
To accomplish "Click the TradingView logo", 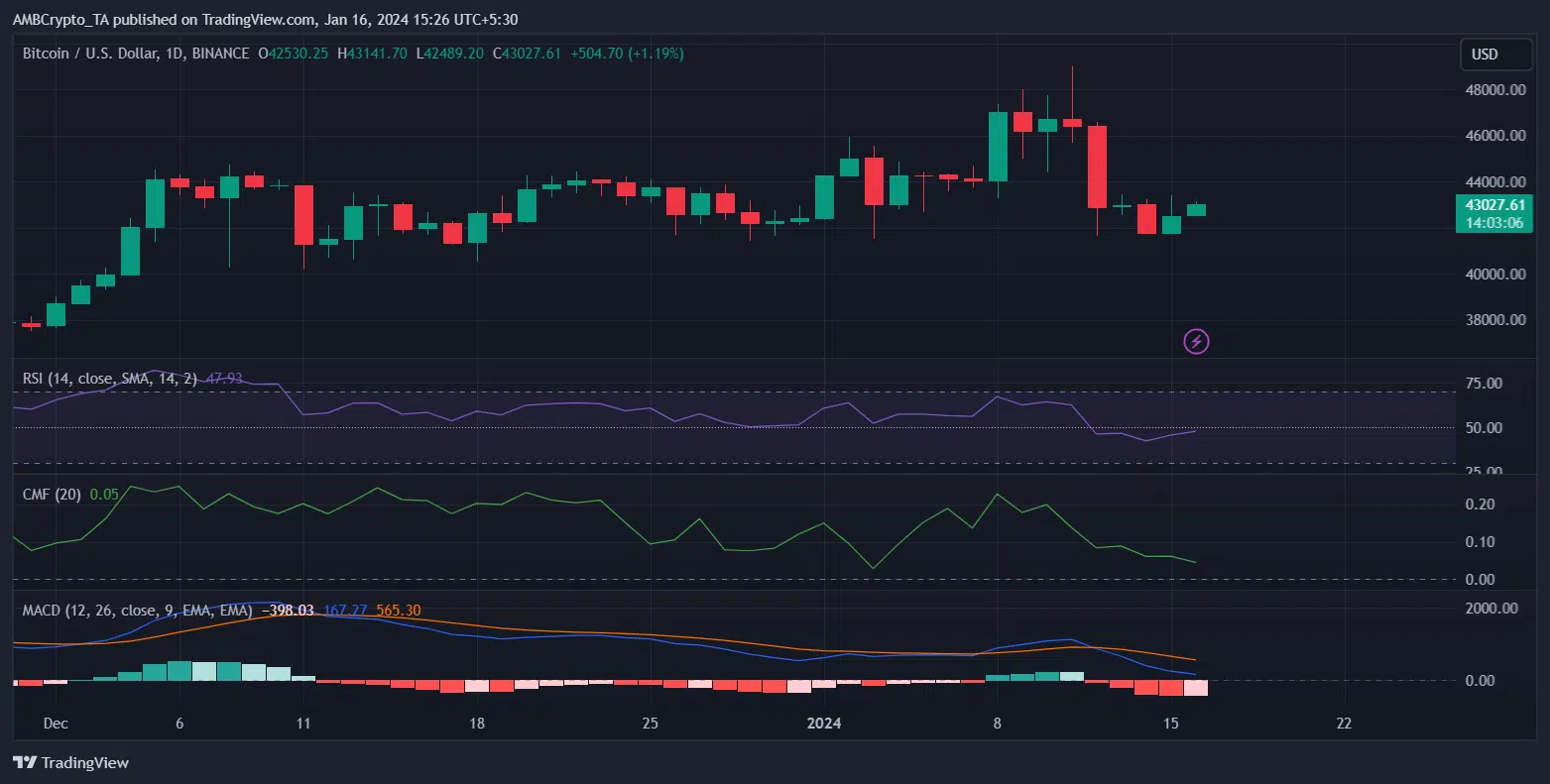I will 70,762.
